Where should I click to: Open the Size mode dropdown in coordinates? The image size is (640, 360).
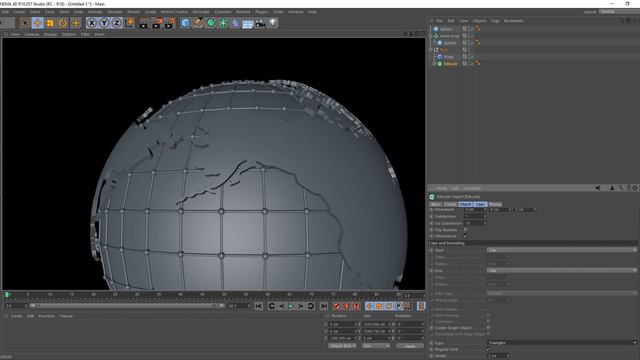376,346
